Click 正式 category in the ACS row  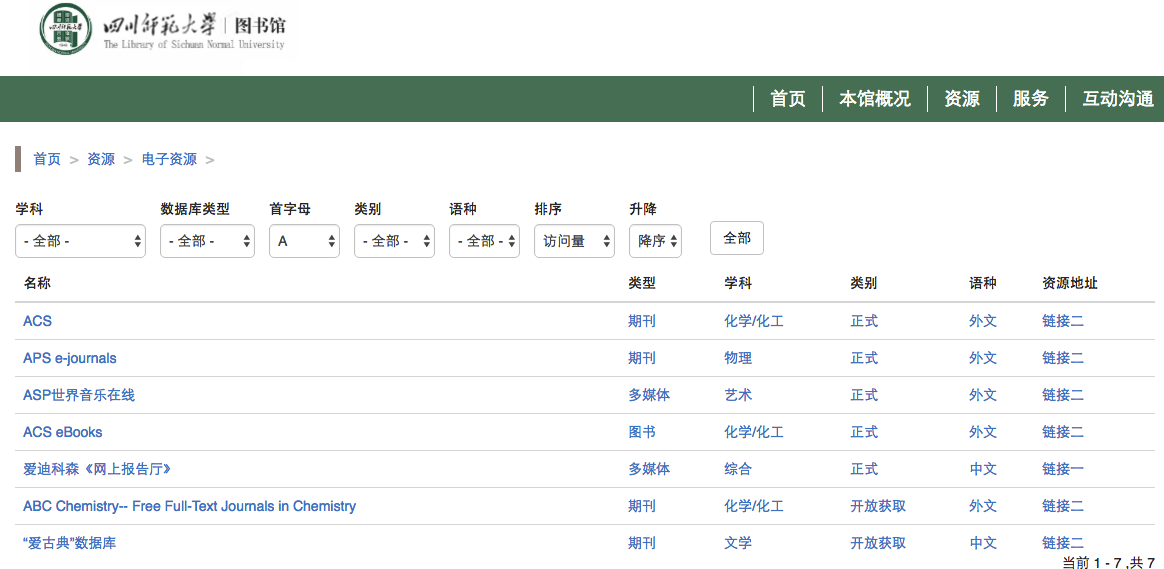click(864, 321)
